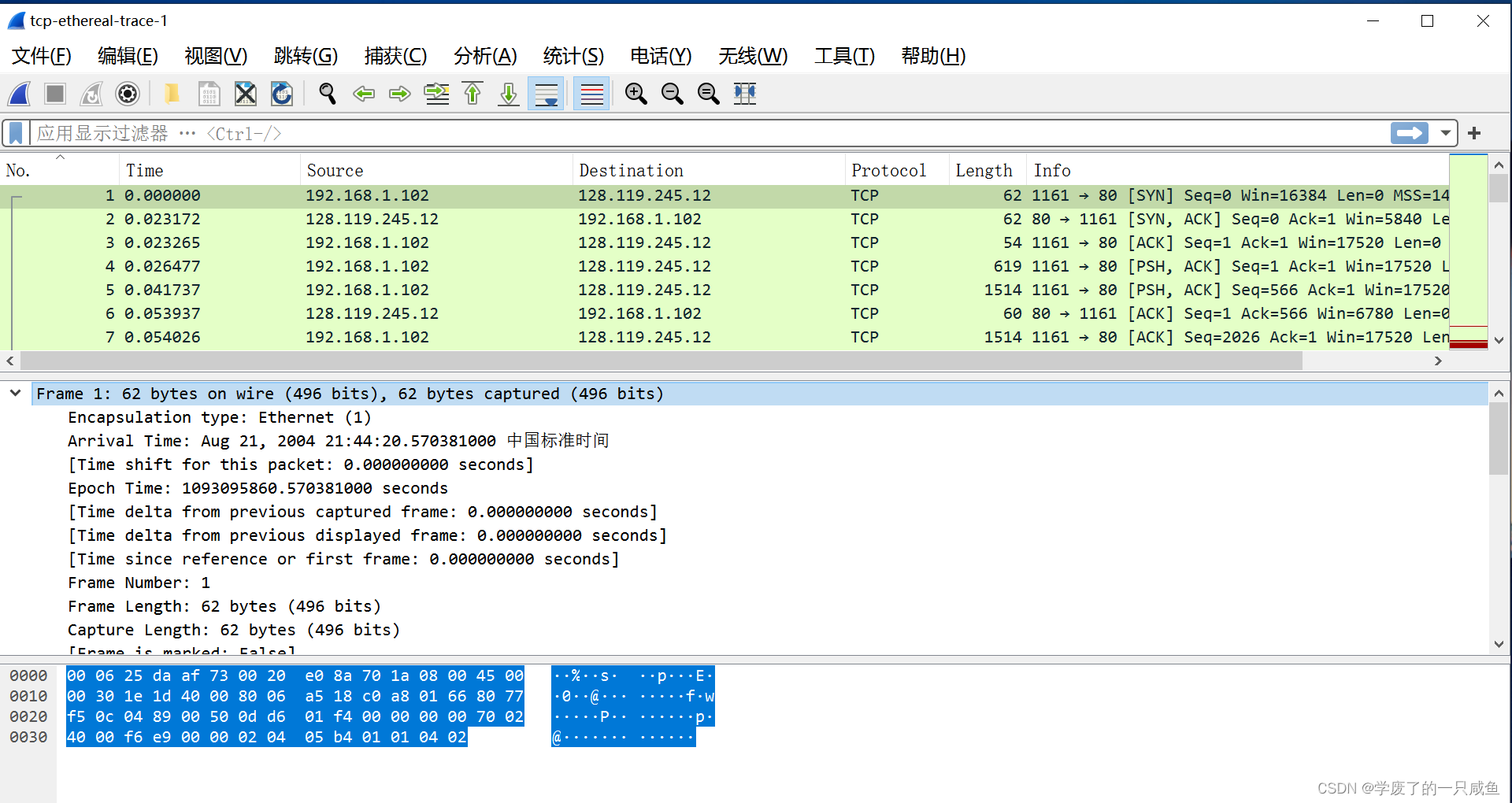This screenshot has height=803, width=1512.
Task: Click the packet list horizontal scrollbar
Action: tap(661, 361)
